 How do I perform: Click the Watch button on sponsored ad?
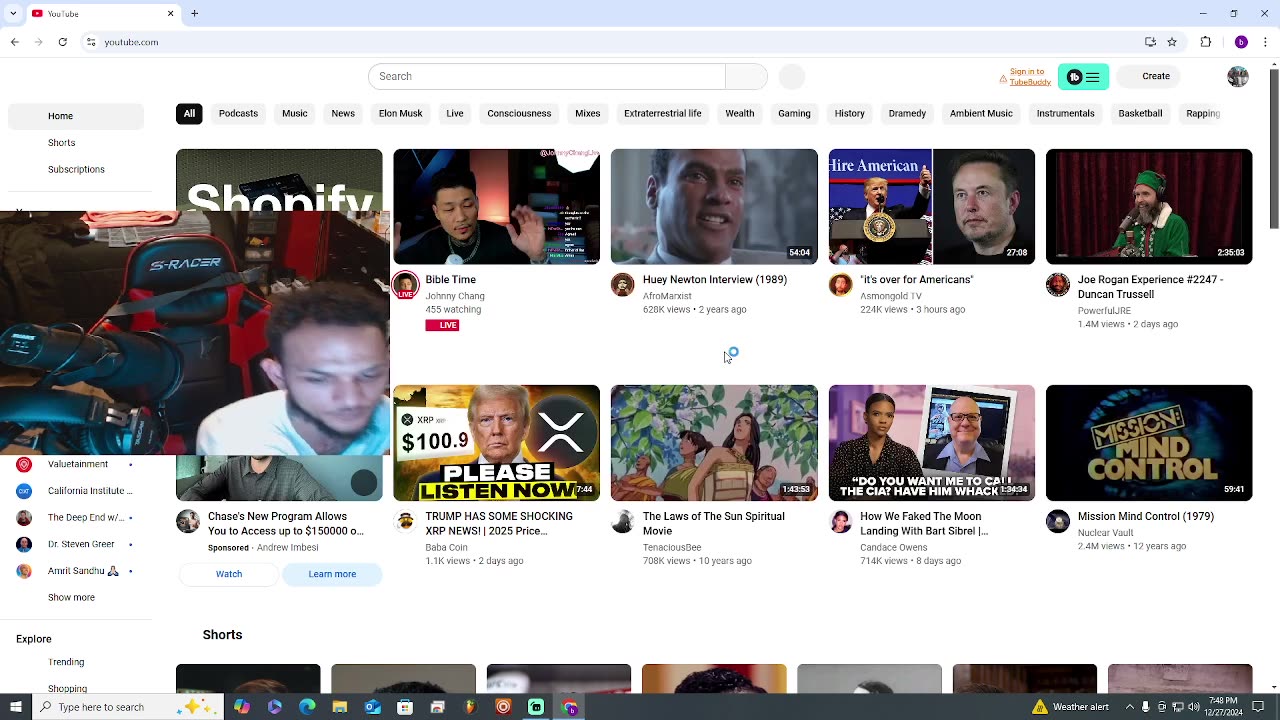click(x=229, y=574)
